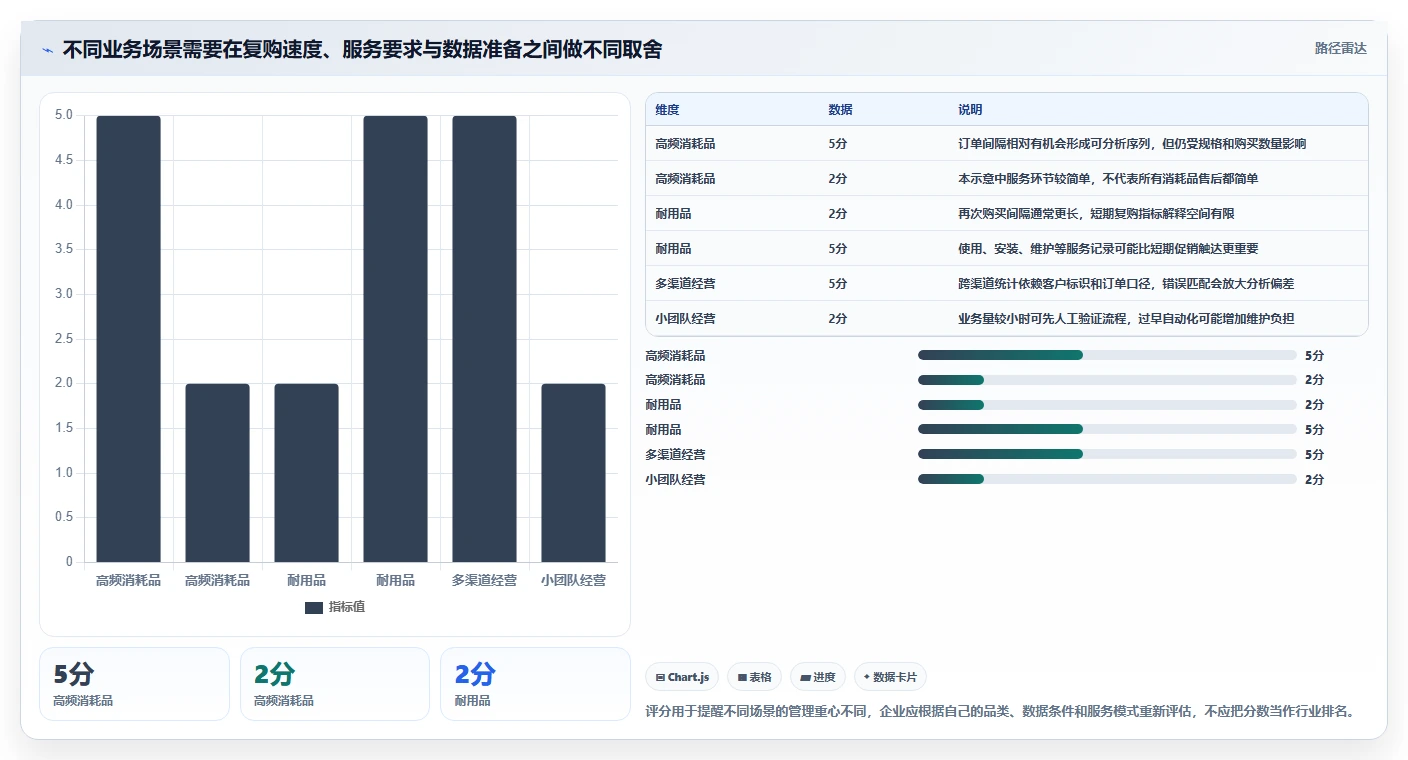Click the 小团队经营 cell in the table
This screenshot has height=760, width=1408.
[x=685, y=319]
